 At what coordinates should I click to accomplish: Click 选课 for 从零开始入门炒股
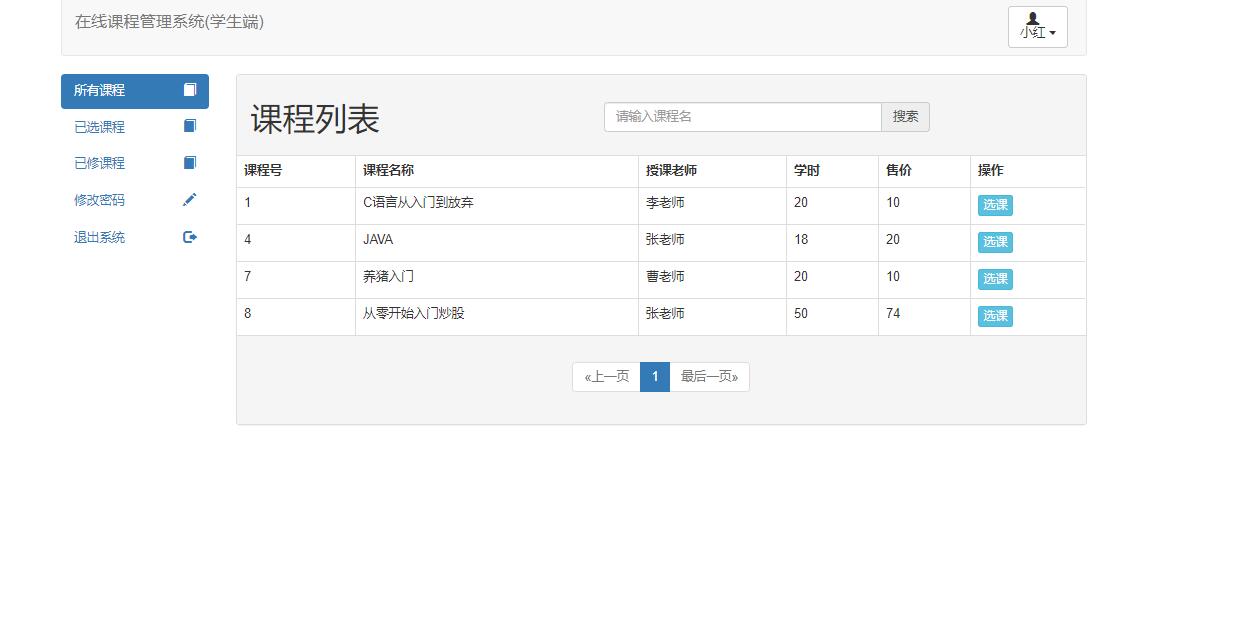(x=995, y=316)
